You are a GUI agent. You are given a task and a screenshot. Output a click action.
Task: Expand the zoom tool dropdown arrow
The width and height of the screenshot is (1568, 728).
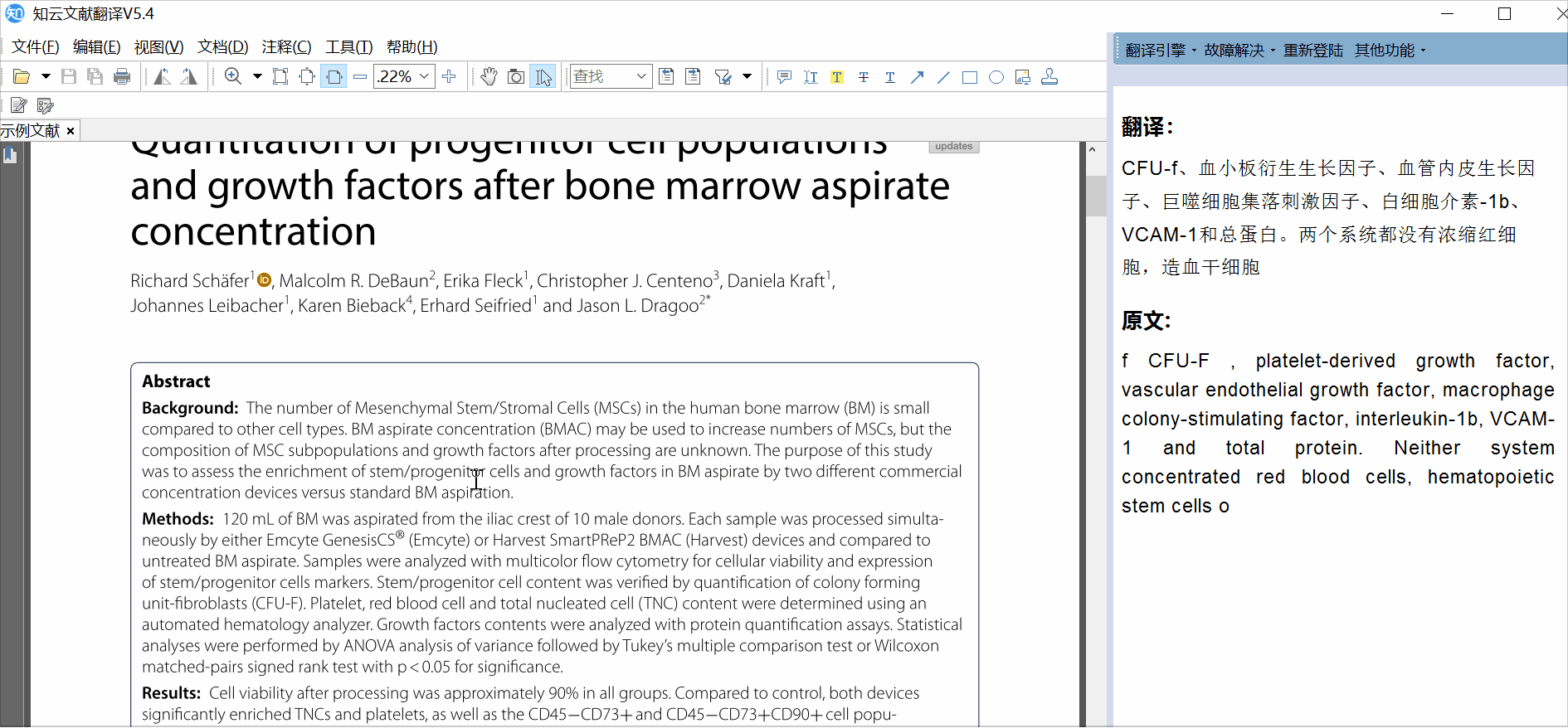(x=257, y=77)
